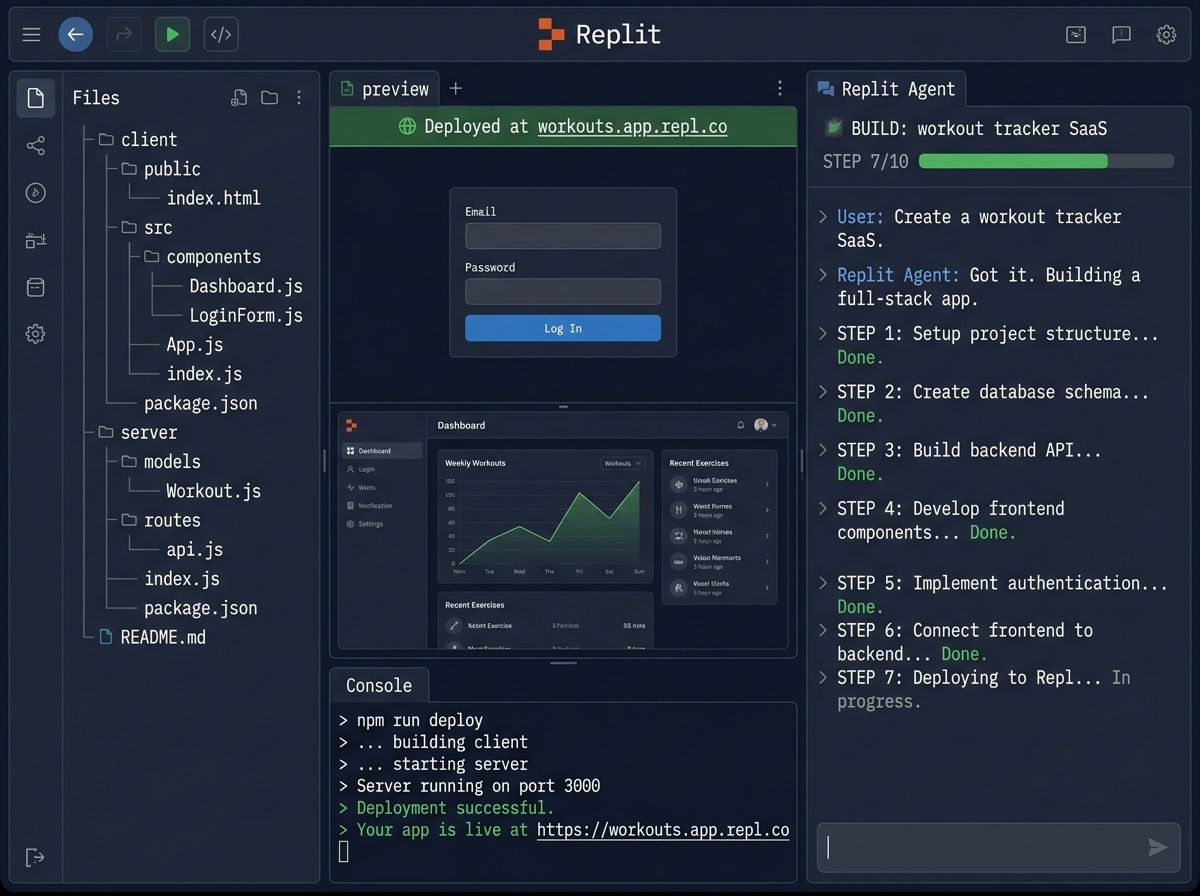Open Dashboard.js file
This screenshot has width=1200, height=896.
coord(246,286)
